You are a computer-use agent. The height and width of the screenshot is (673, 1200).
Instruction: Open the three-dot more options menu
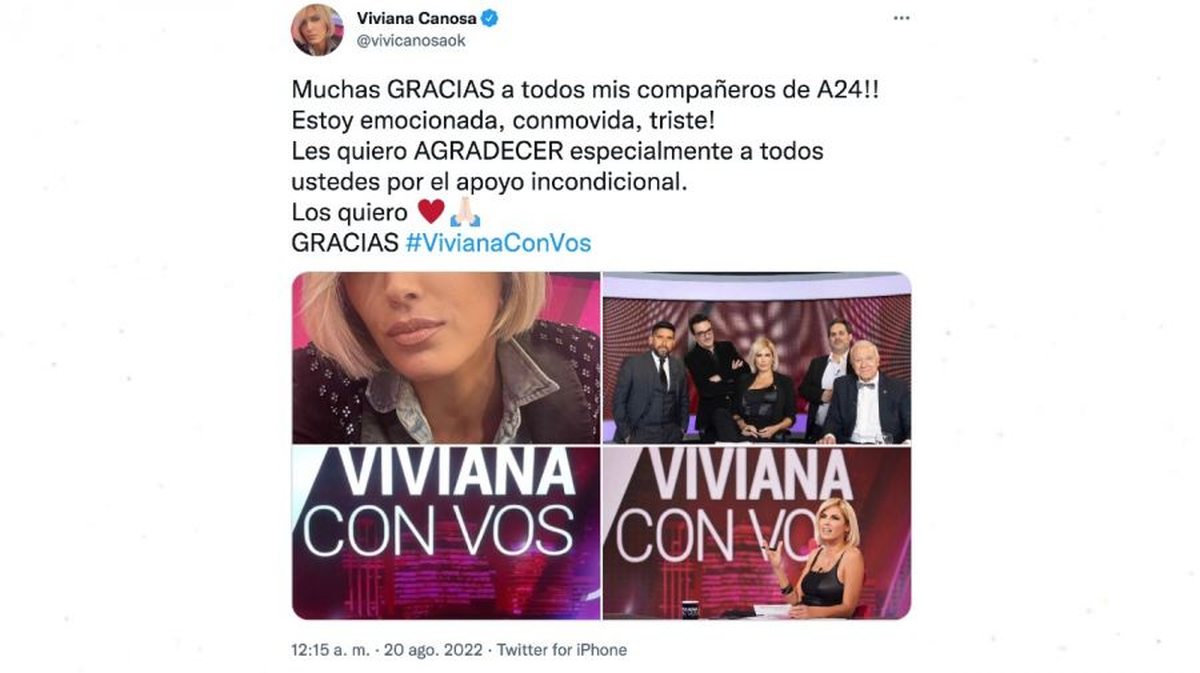(x=901, y=19)
